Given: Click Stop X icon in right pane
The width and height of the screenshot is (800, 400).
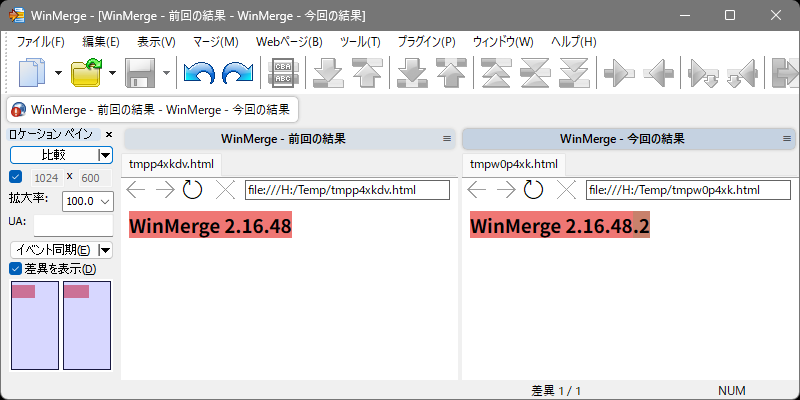Looking at the screenshot, I should tap(566, 190).
